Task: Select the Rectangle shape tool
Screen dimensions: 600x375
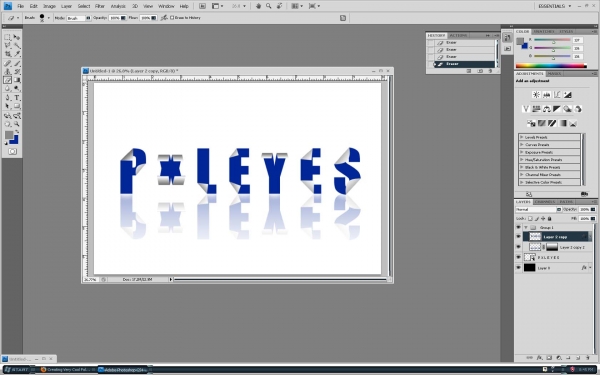Action: [x=16, y=106]
